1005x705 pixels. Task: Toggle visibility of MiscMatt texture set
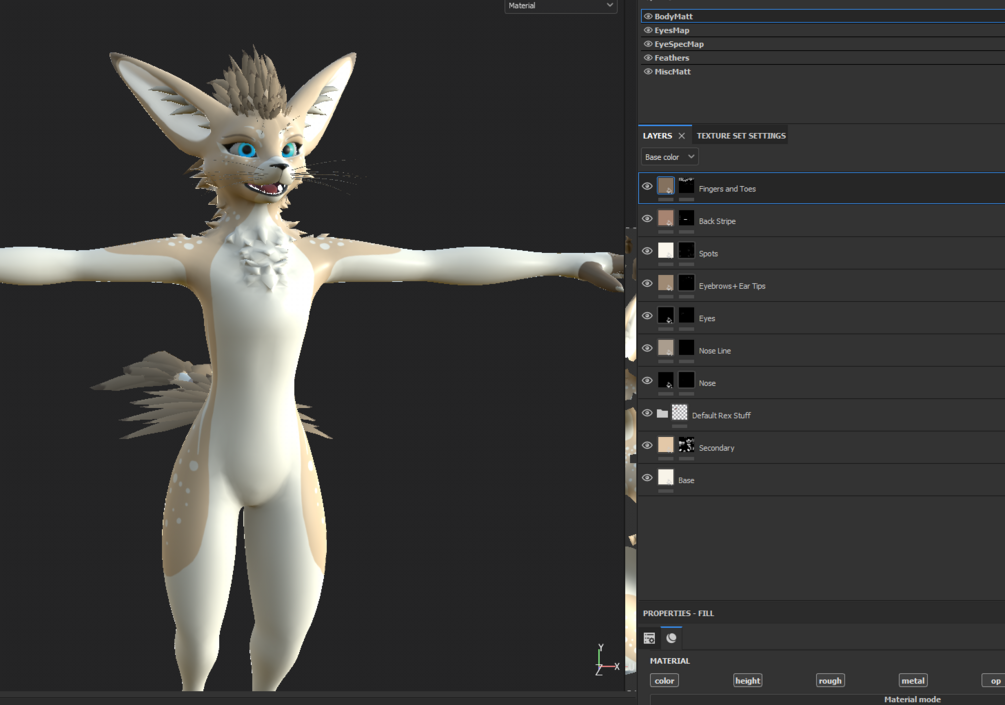coord(648,72)
